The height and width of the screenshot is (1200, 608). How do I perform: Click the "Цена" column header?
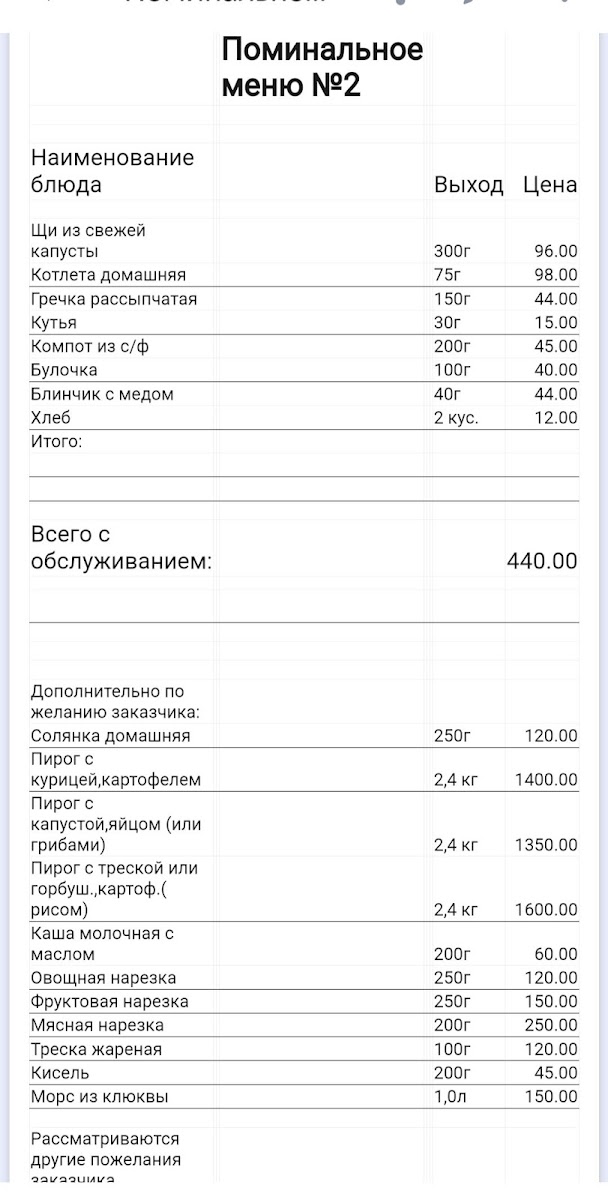[550, 185]
